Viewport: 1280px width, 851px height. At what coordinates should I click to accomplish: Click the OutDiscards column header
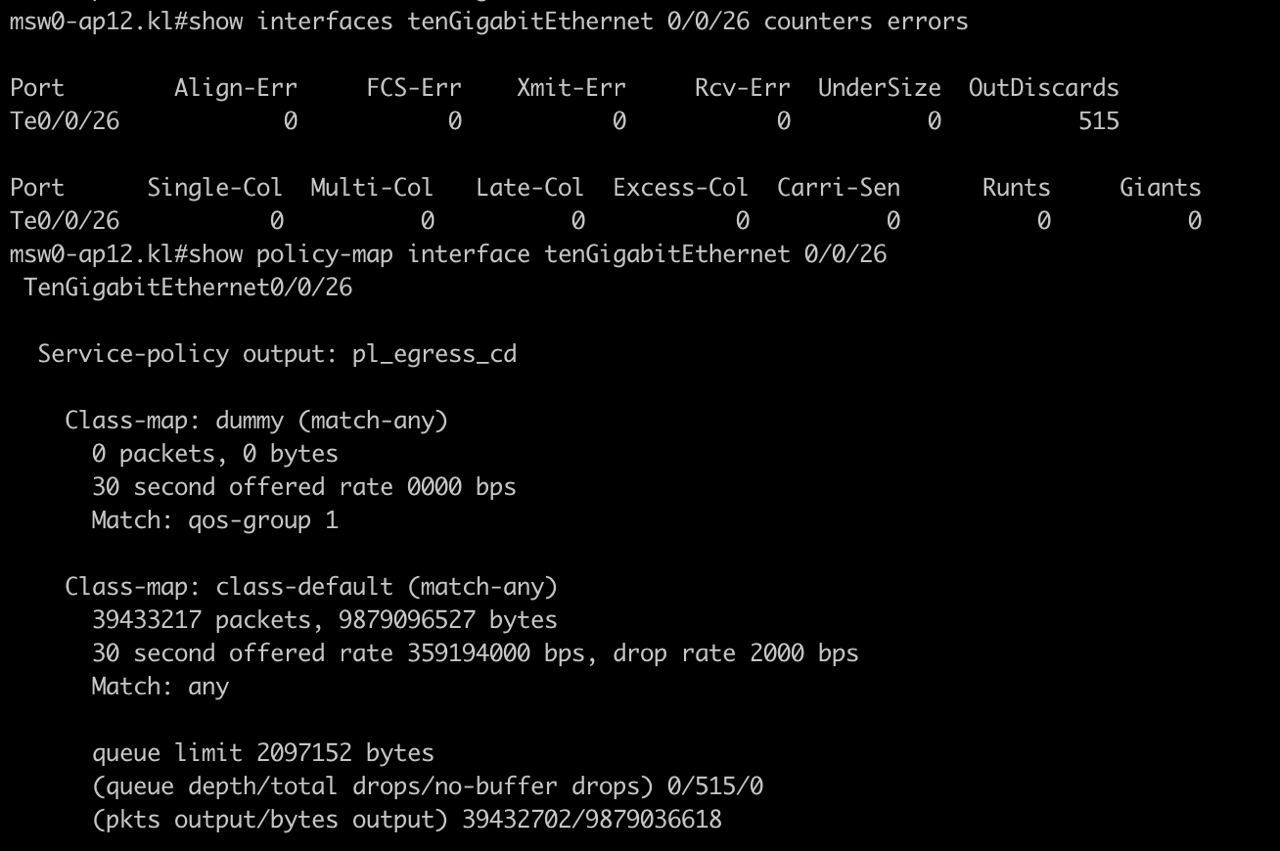tap(1043, 88)
